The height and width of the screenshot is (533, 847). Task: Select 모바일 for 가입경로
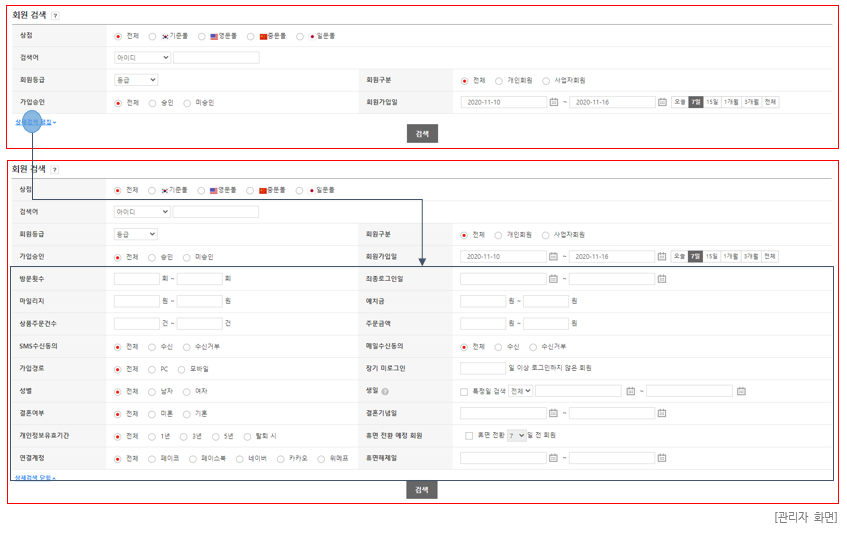pyautogui.click(x=182, y=370)
